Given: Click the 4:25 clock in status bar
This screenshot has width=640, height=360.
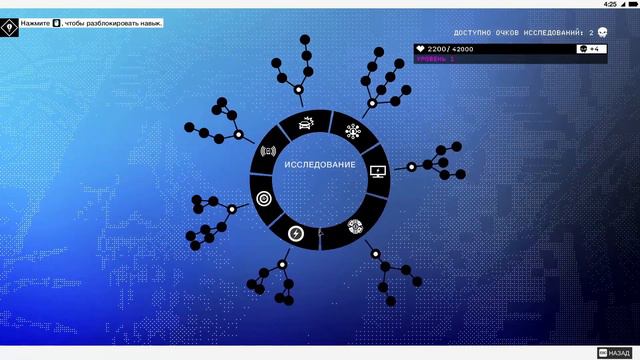Looking at the screenshot, I should (x=610, y=4).
